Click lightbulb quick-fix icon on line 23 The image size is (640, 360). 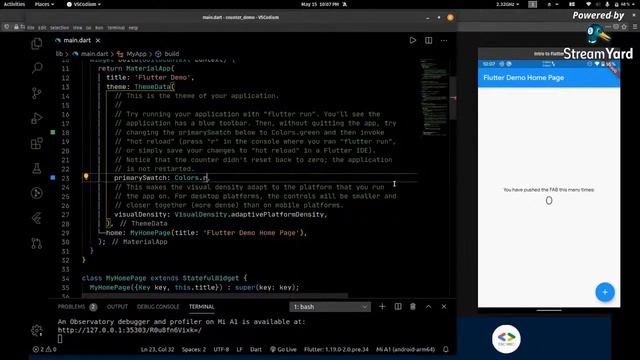tap(86, 177)
